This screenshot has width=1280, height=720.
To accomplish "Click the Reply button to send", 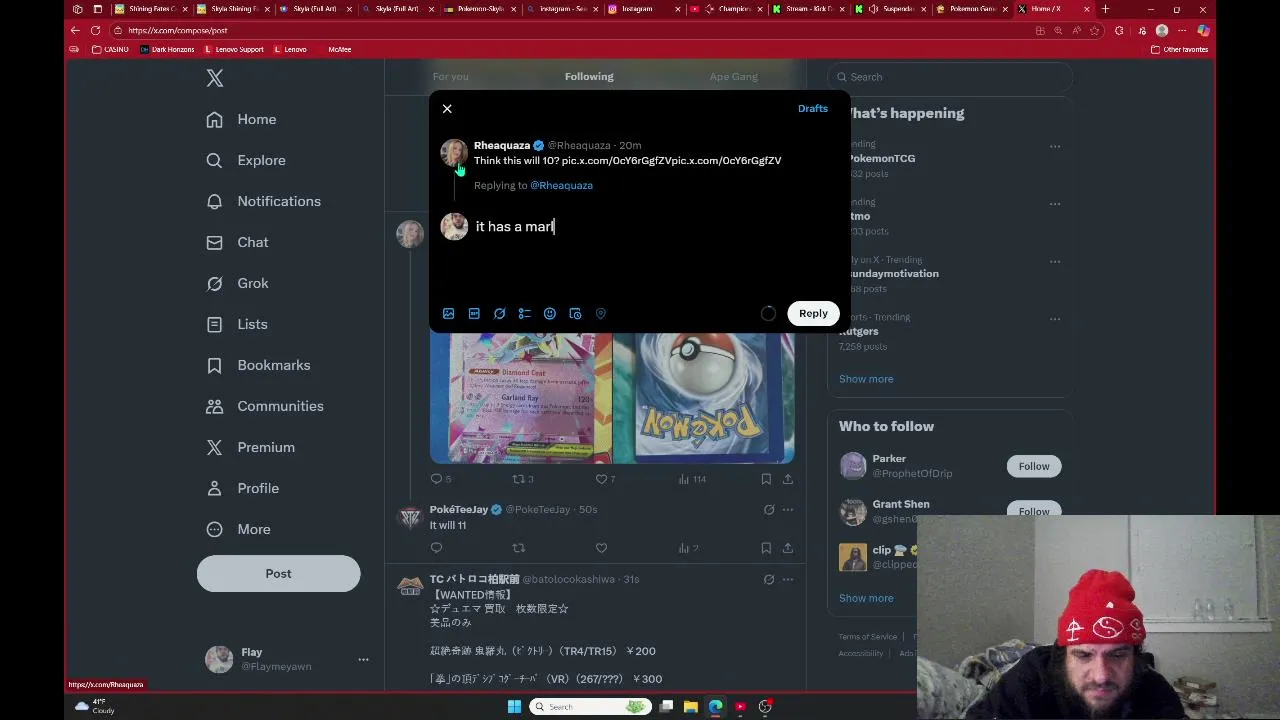I will (x=813, y=313).
